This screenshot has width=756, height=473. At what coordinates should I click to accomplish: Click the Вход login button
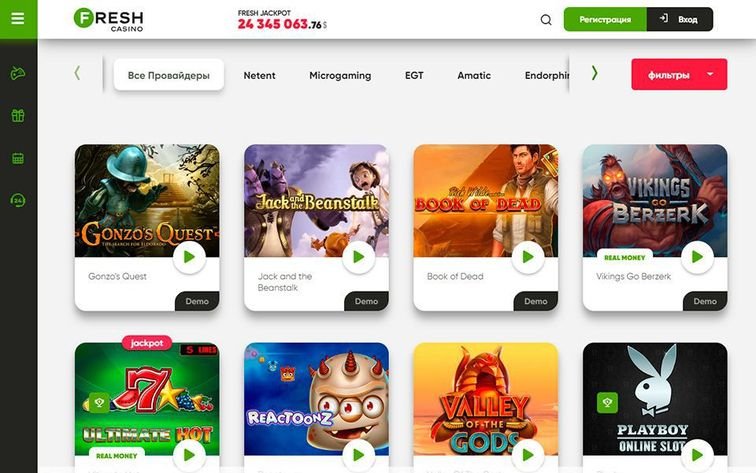[679, 19]
